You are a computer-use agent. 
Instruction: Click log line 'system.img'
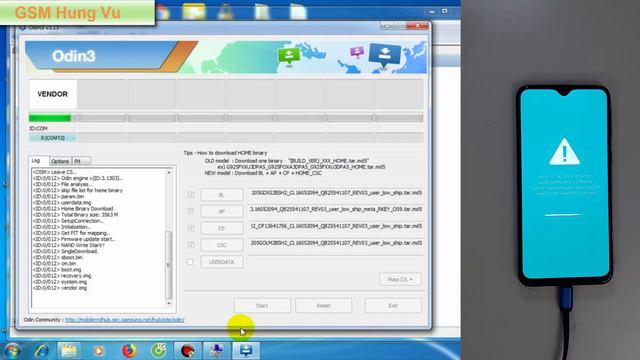60,282
